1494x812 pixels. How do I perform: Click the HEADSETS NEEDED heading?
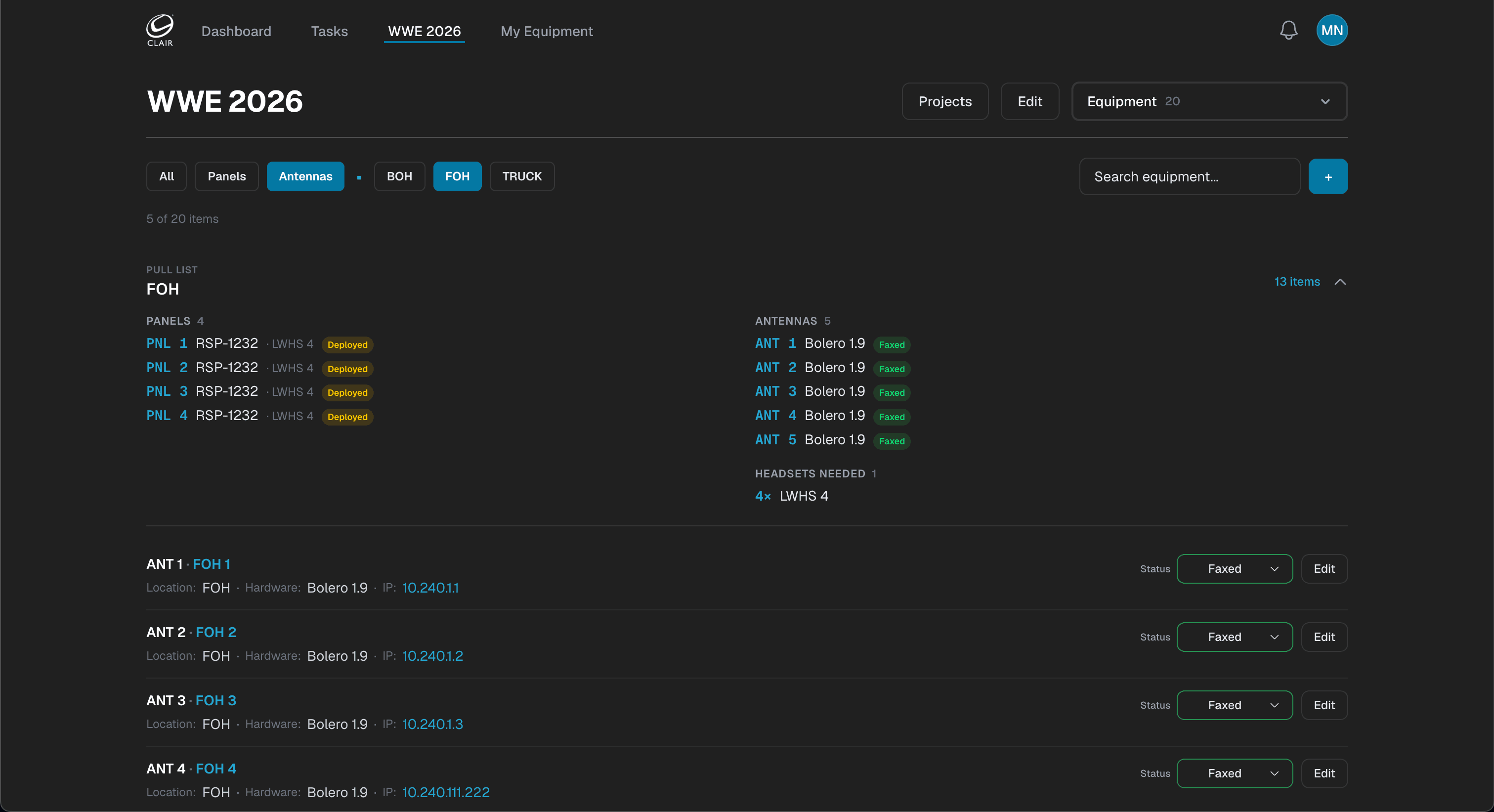810,474
